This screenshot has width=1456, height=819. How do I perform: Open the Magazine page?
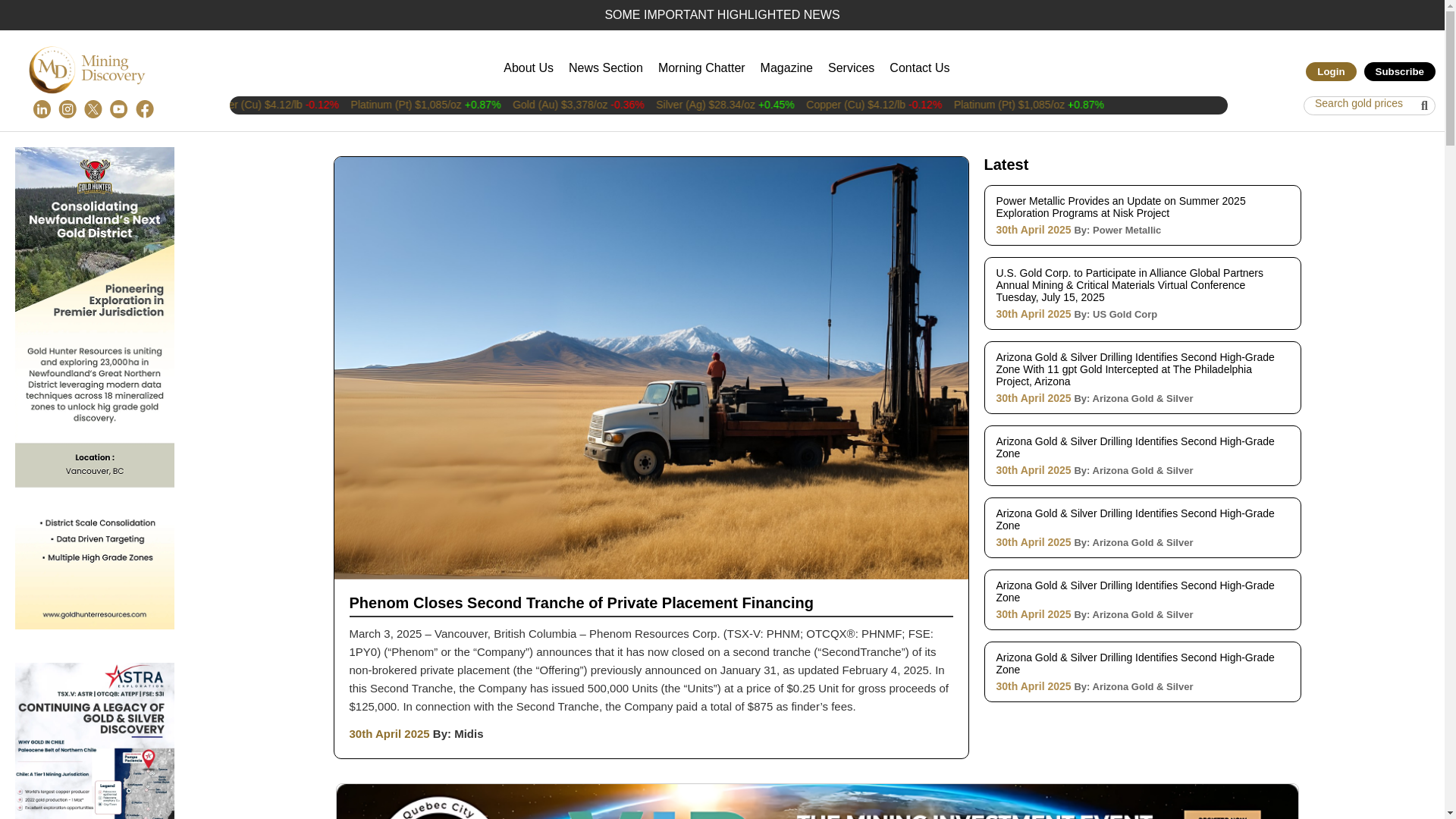(786, 68)
